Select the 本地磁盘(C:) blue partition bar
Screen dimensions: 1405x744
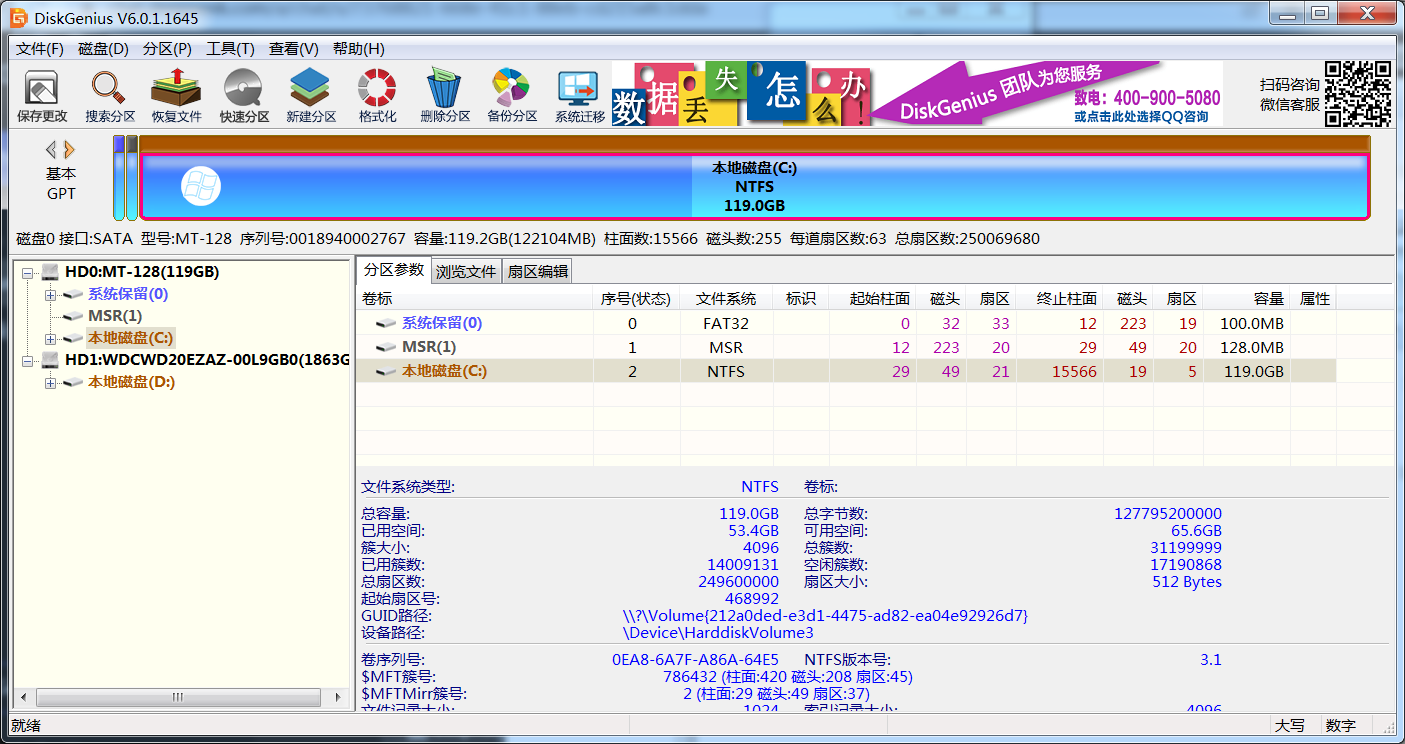coord(754,187)
